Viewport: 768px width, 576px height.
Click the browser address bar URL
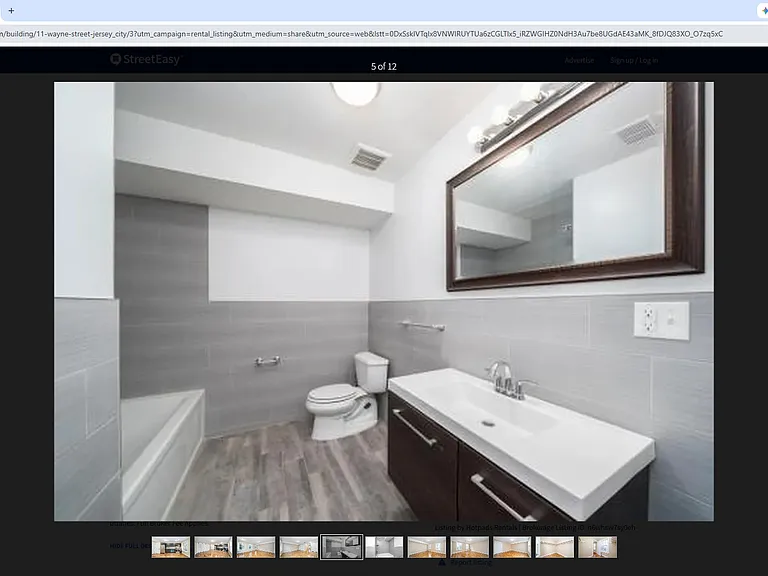[x=361, y=34]
